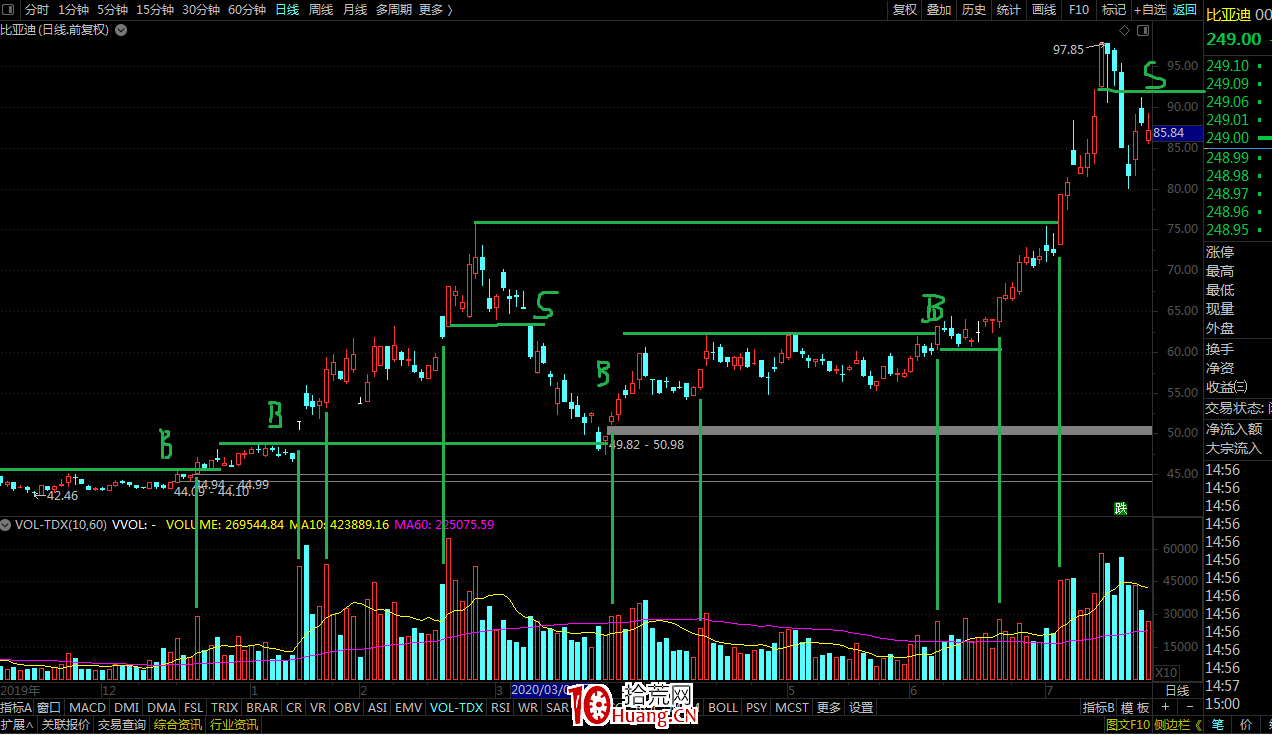
Task: Click the 统计 statistics button
Action: click(1009, 9)
